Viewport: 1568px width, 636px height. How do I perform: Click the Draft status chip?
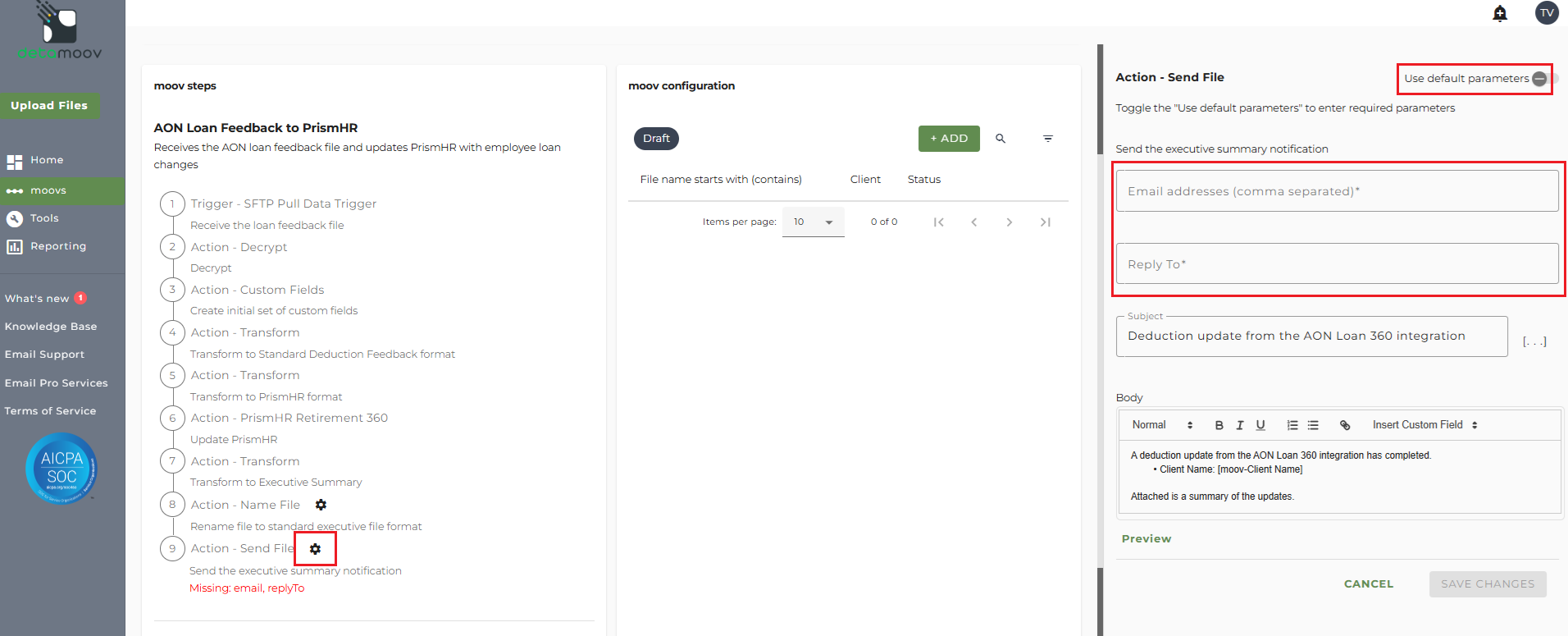(x=656, y=139)
